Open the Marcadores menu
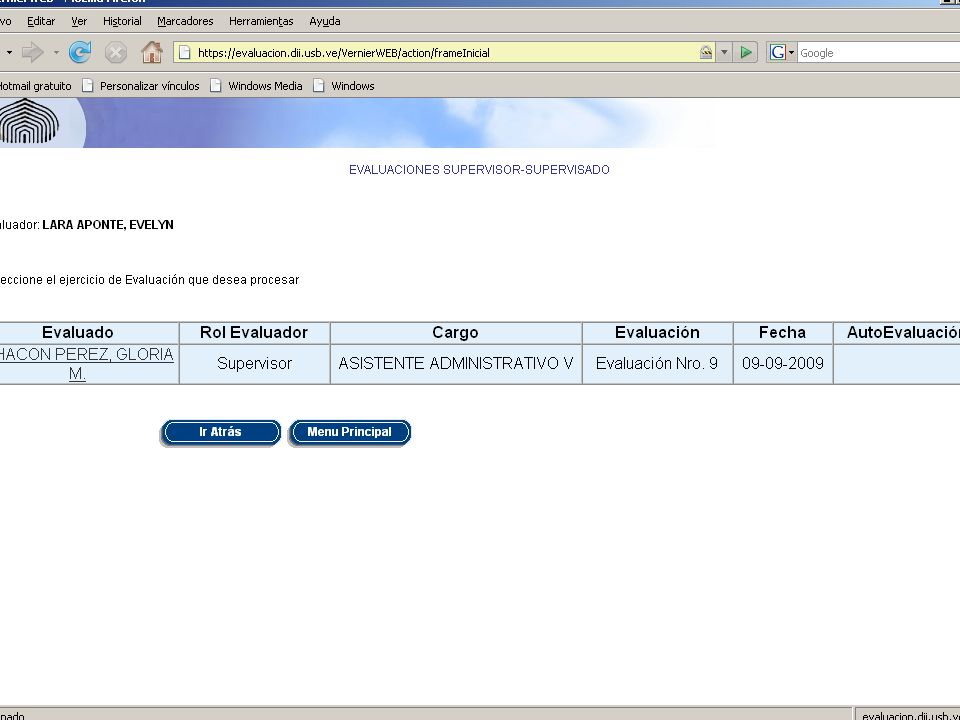 click(185, 21)
